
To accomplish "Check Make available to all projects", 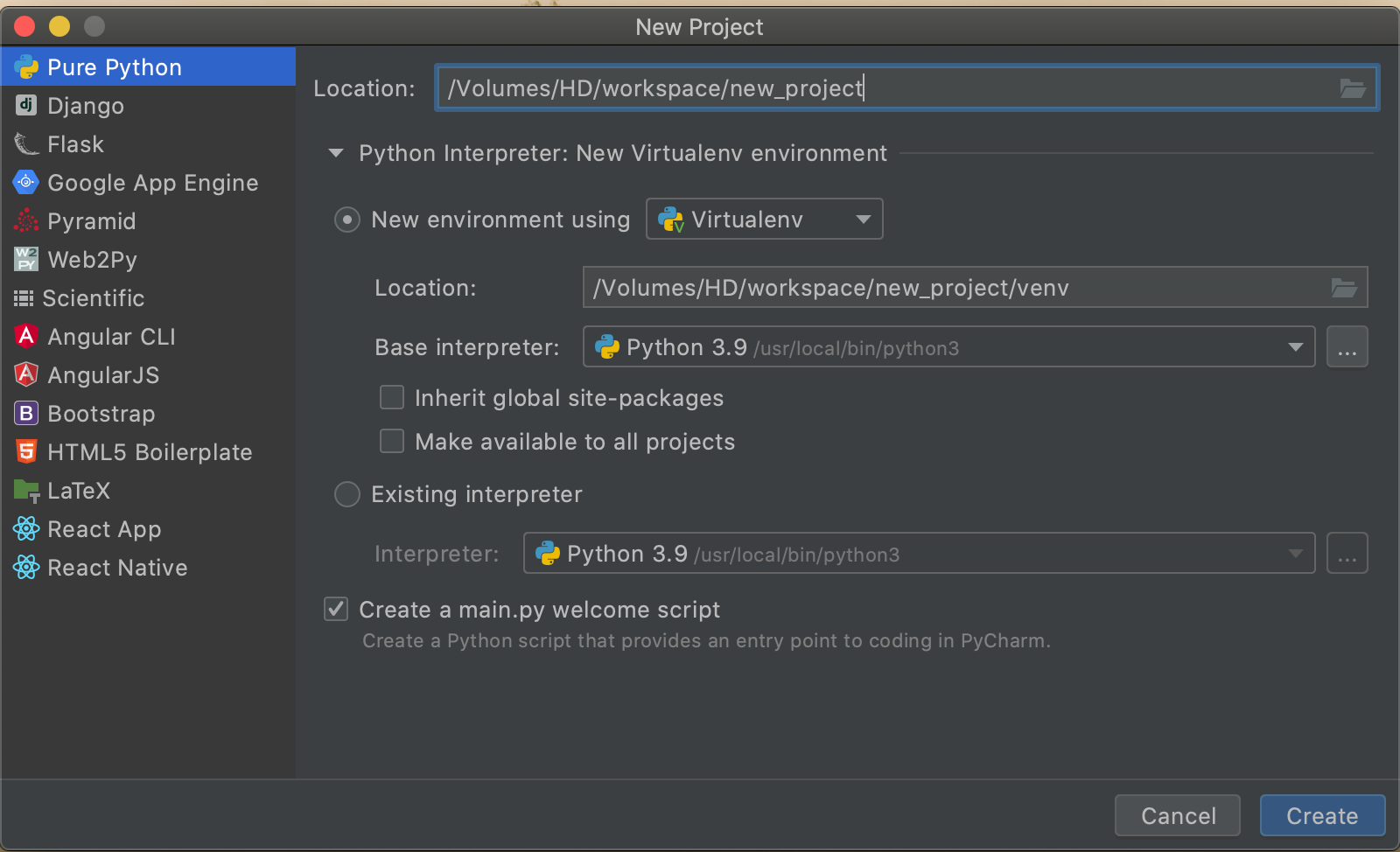I will (392, 442).
